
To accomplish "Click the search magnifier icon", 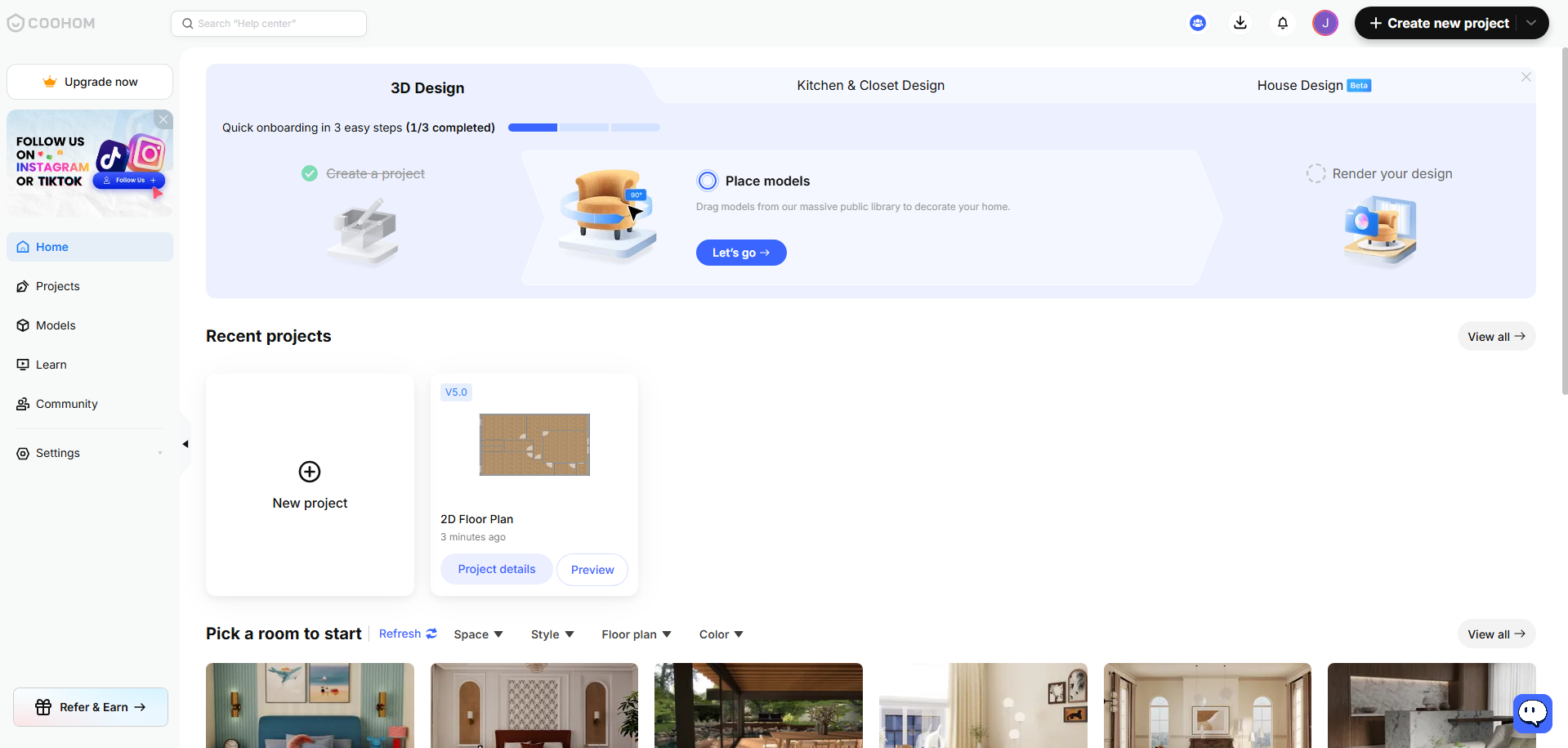I will [188, 24].
